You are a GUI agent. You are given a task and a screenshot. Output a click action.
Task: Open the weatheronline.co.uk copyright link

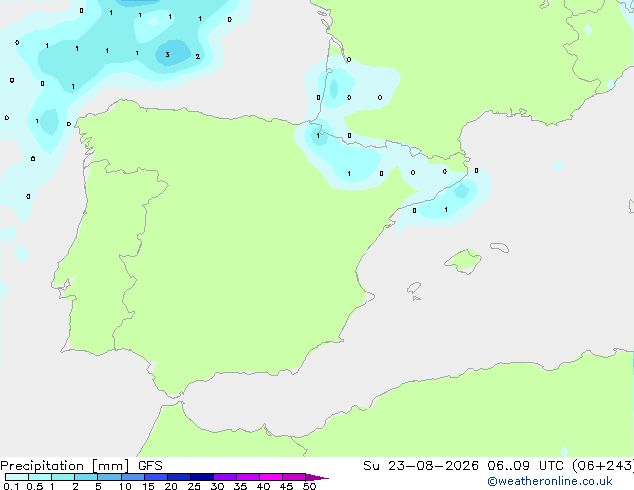pyautogui.click(x=550, y=481)
